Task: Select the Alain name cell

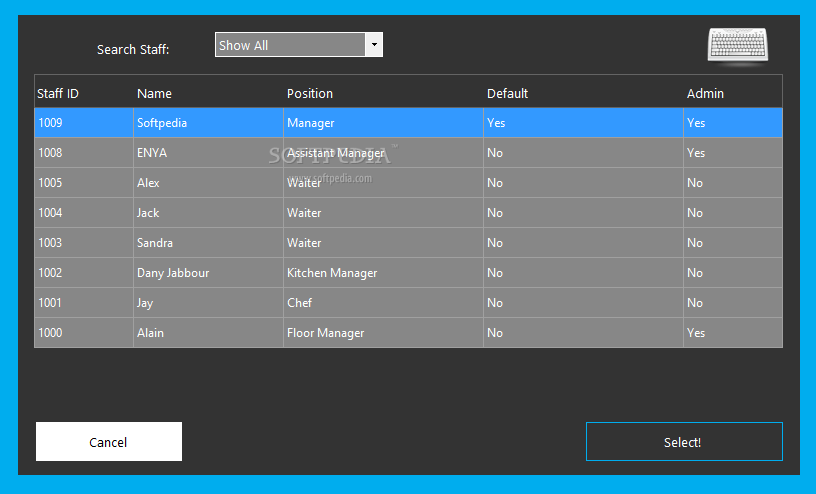Action: click(x=208, y=333)
